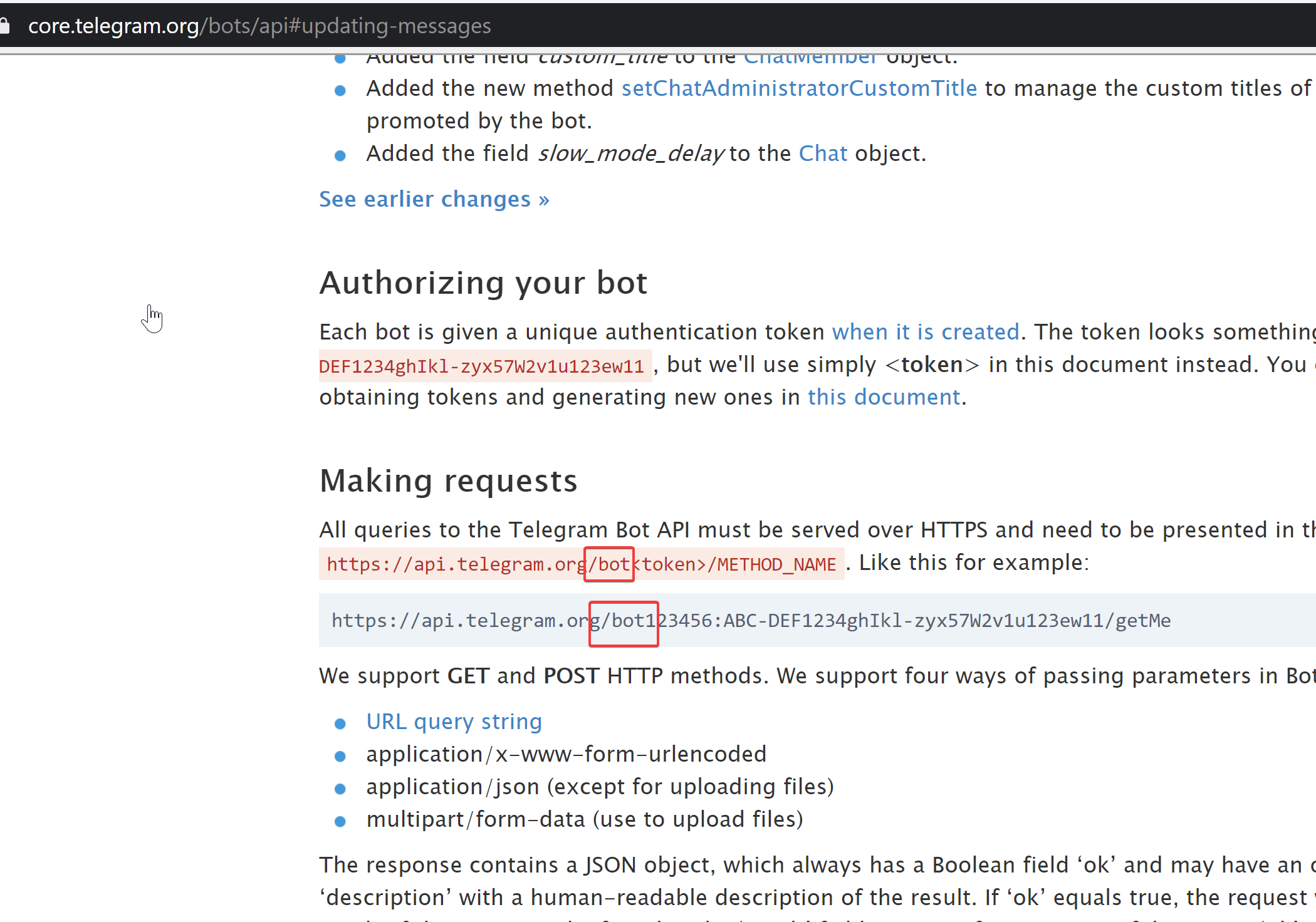The height and width of the screenshot is (922, 1316).
Task: Click 'See earlier changes »' link
Action: 434,199
